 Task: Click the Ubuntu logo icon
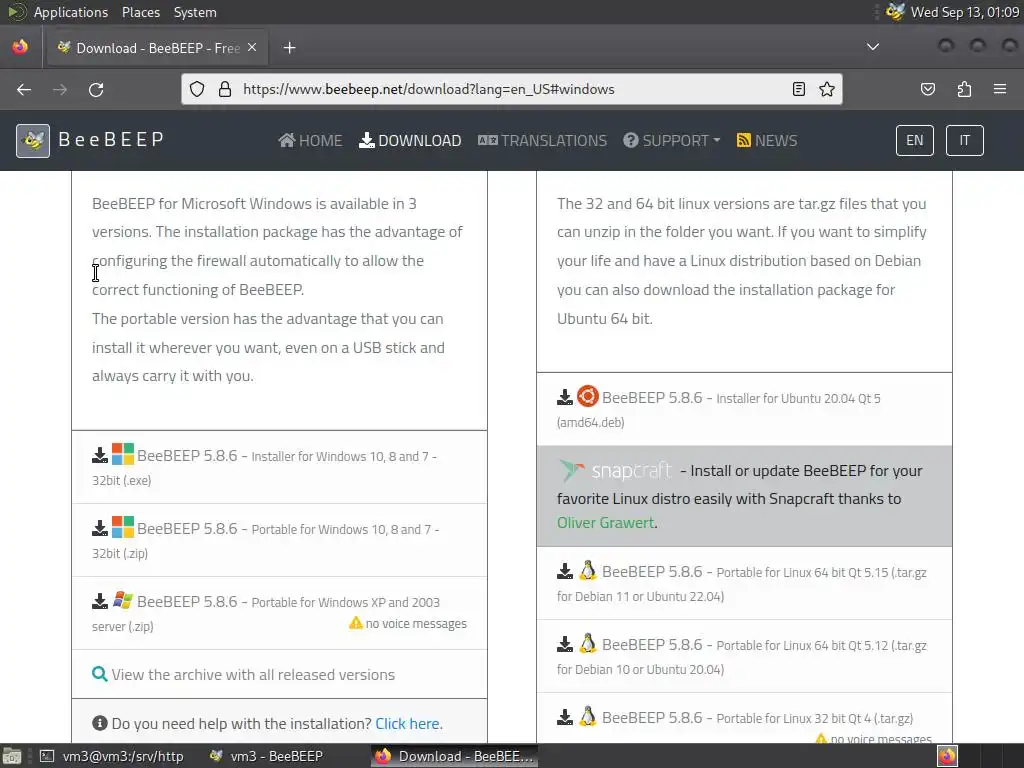(588, 396)
